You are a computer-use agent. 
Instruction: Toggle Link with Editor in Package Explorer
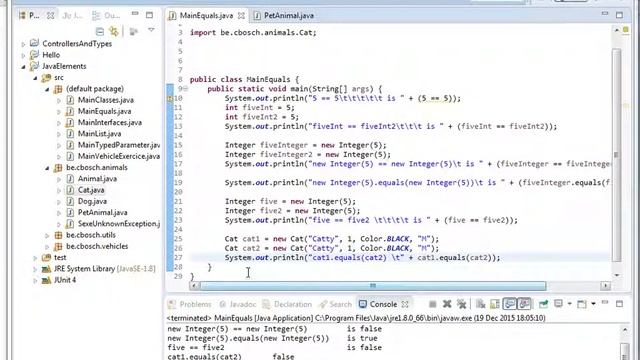(x=114, y=31)
